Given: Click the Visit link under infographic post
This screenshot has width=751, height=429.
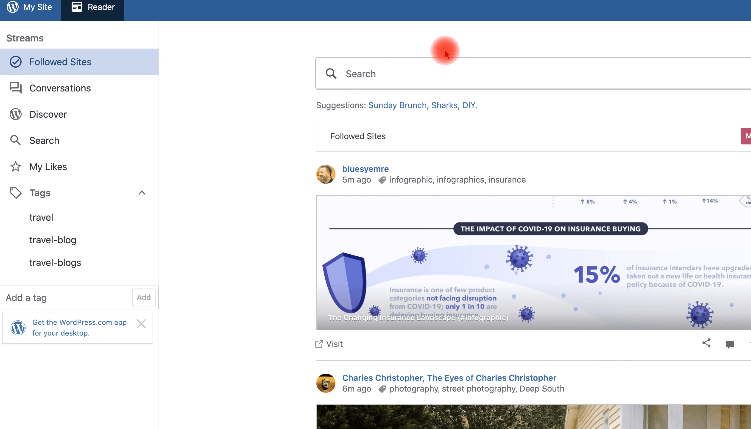Looking at the screenshot, I should click(329, 344).
